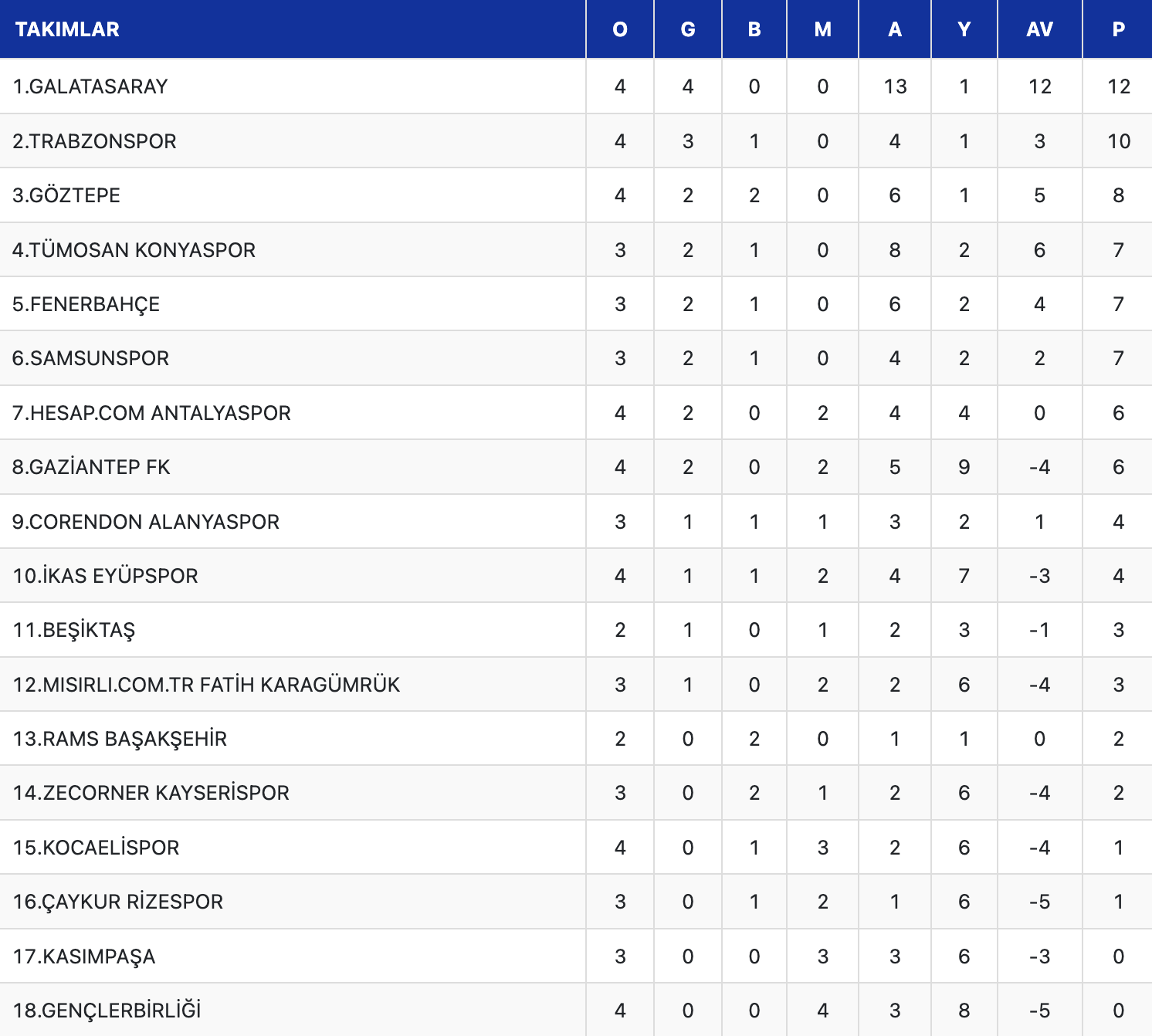Screen dimensions: 1152x1036
Task: Click the P points column header
Action: click(x=1118, y=29)
